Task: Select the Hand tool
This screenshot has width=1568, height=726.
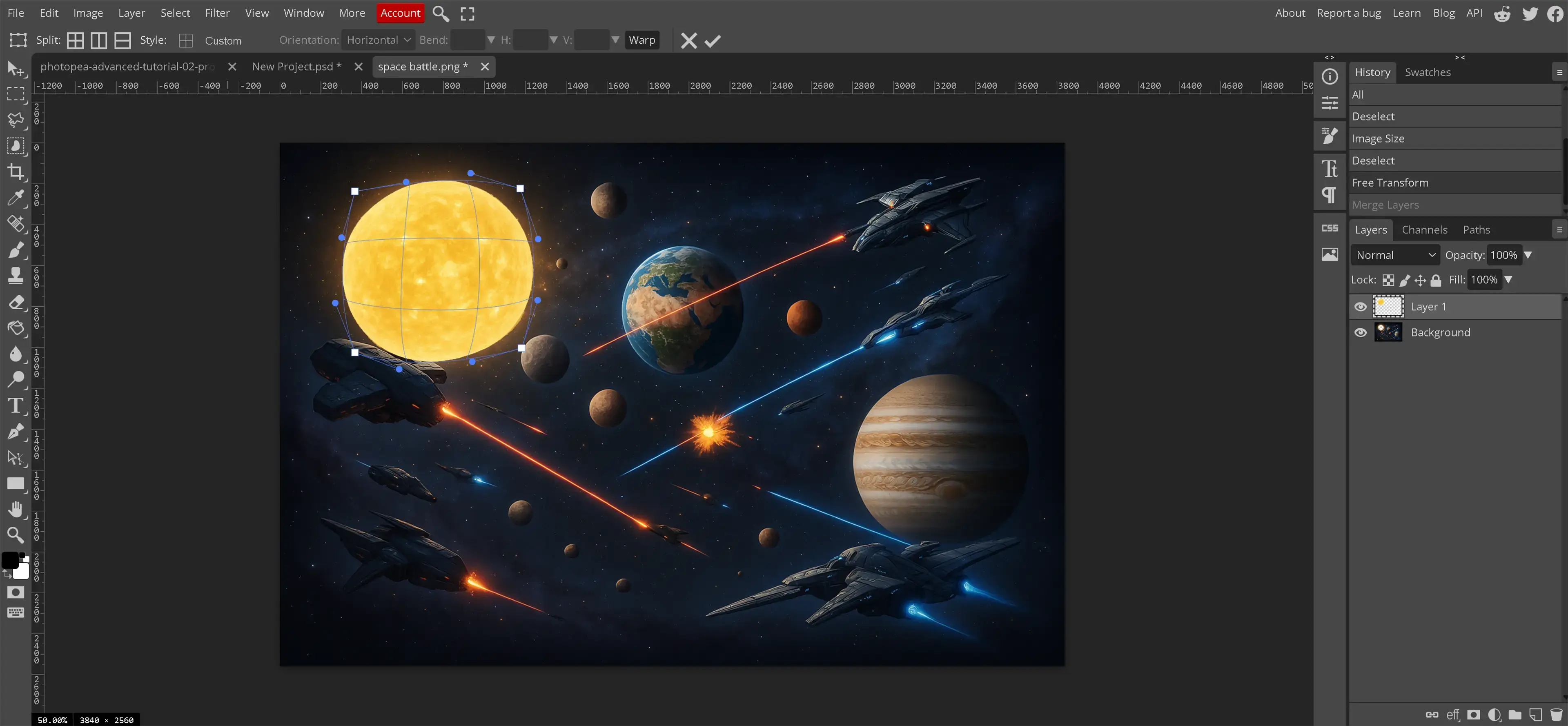Action: [x=15, y=509]
